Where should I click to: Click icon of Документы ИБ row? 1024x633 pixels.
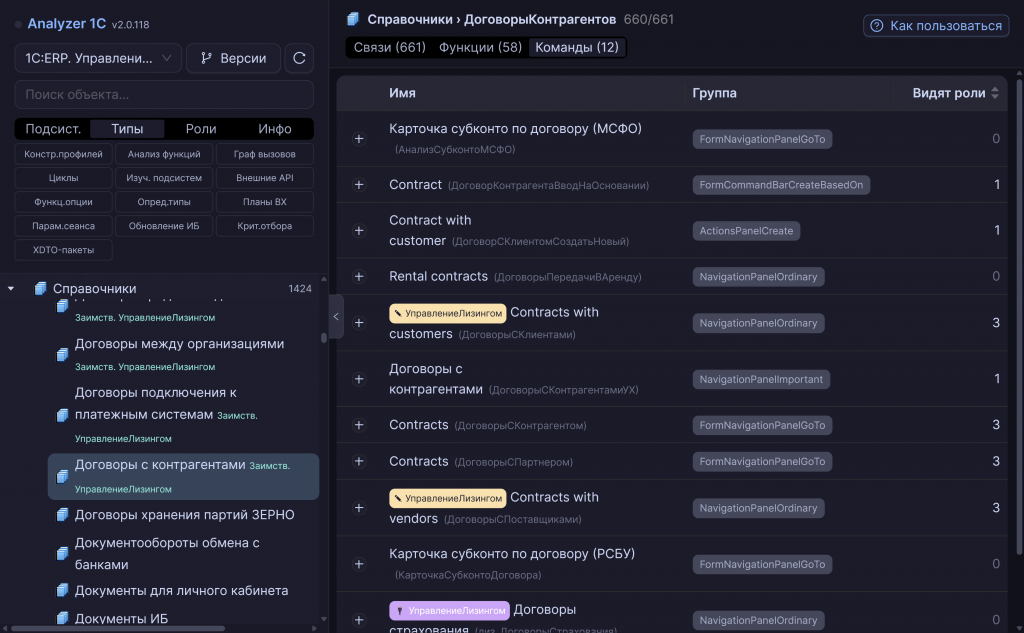(x=62, y=618)
